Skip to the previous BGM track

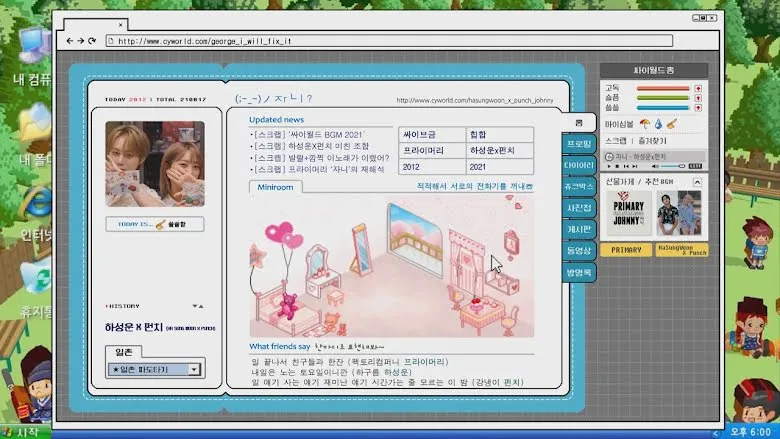(x=626, y=166)
